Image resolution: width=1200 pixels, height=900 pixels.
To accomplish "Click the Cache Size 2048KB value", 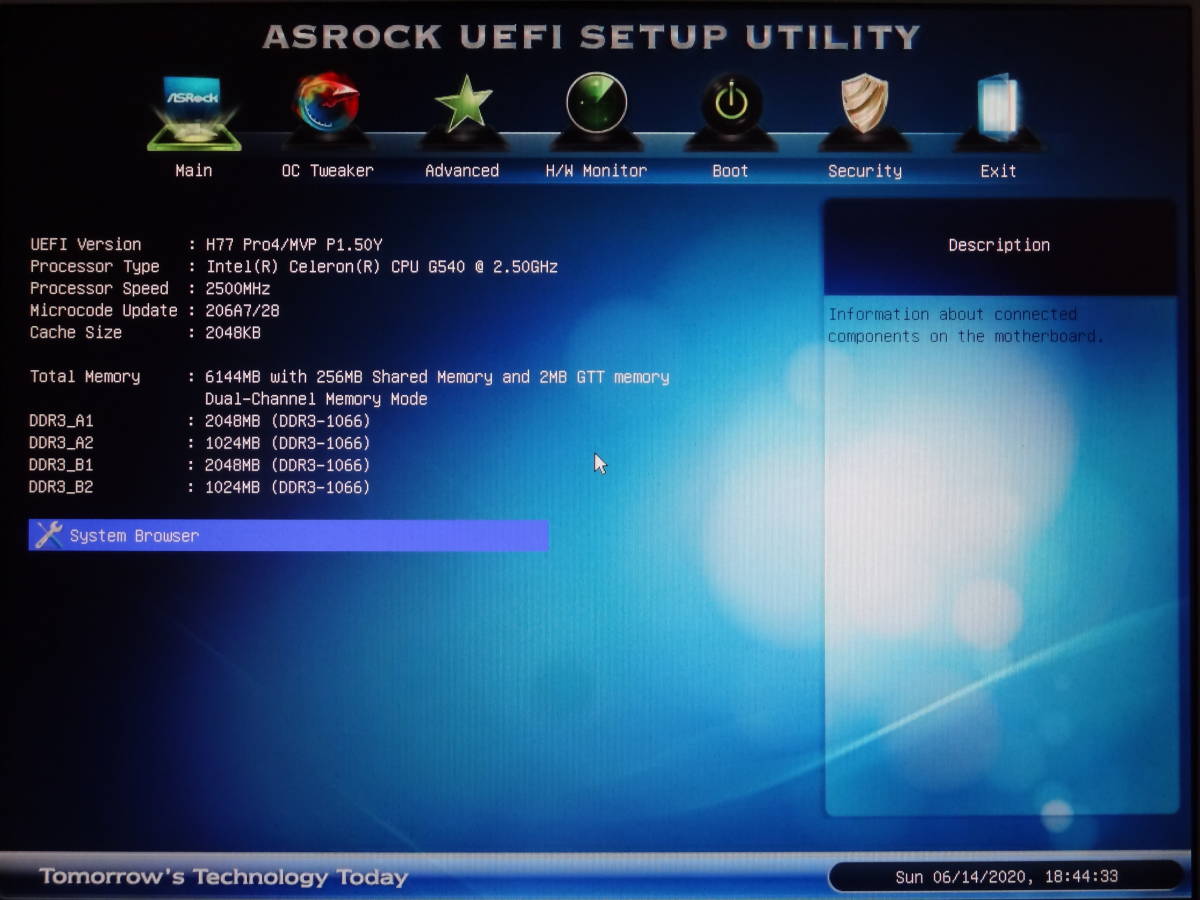I will 233,333.
